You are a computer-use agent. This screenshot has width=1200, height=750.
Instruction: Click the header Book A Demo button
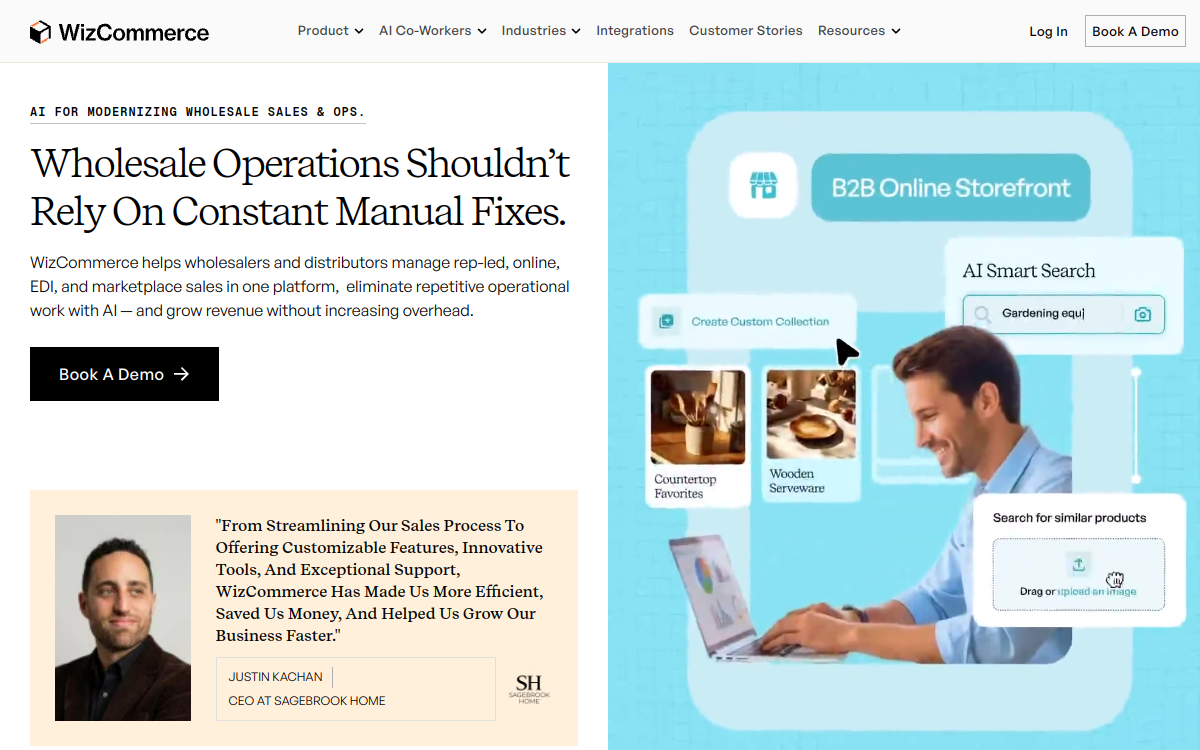click(x=1135, y=31)
